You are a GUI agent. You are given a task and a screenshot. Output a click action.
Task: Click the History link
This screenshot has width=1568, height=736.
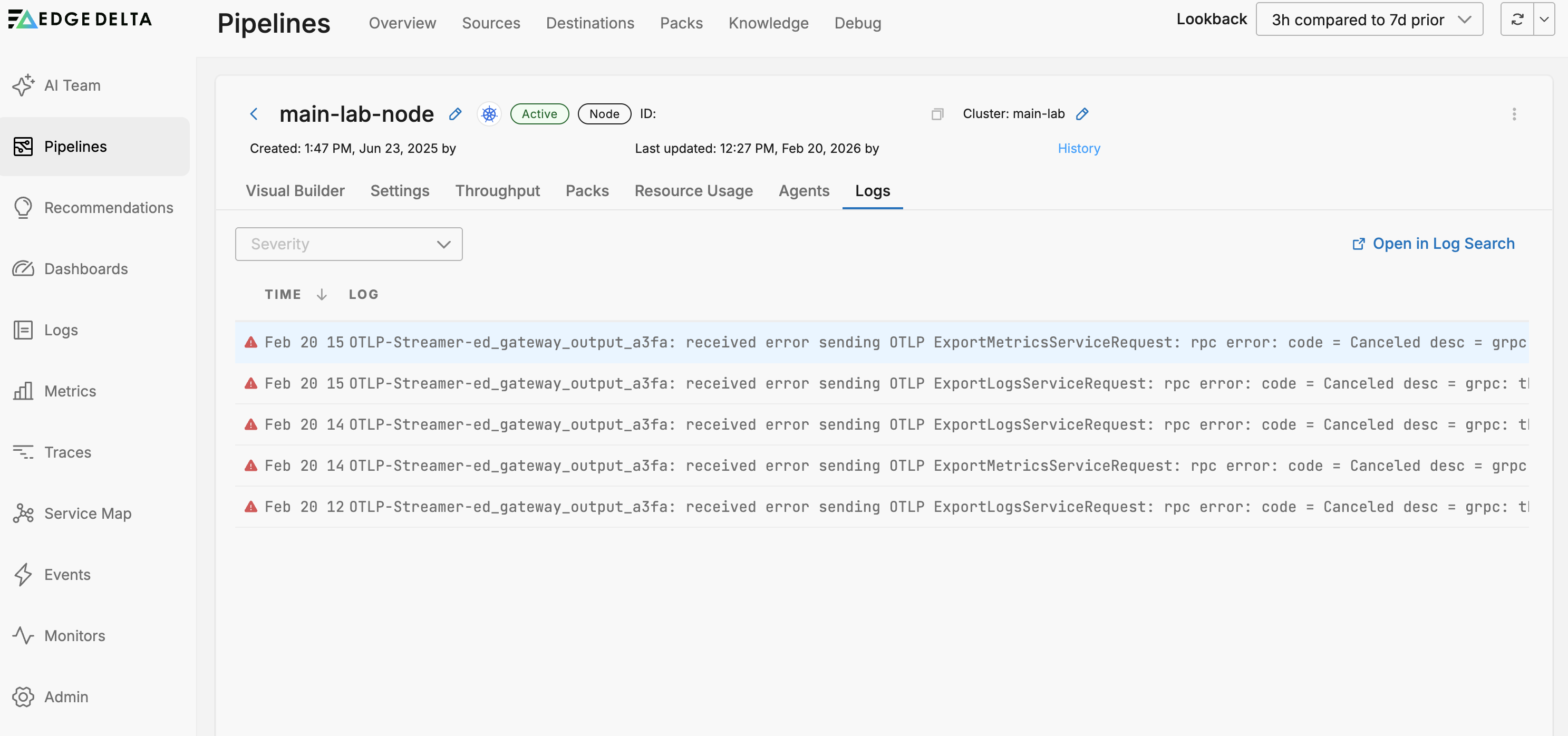coord(1079,148)
